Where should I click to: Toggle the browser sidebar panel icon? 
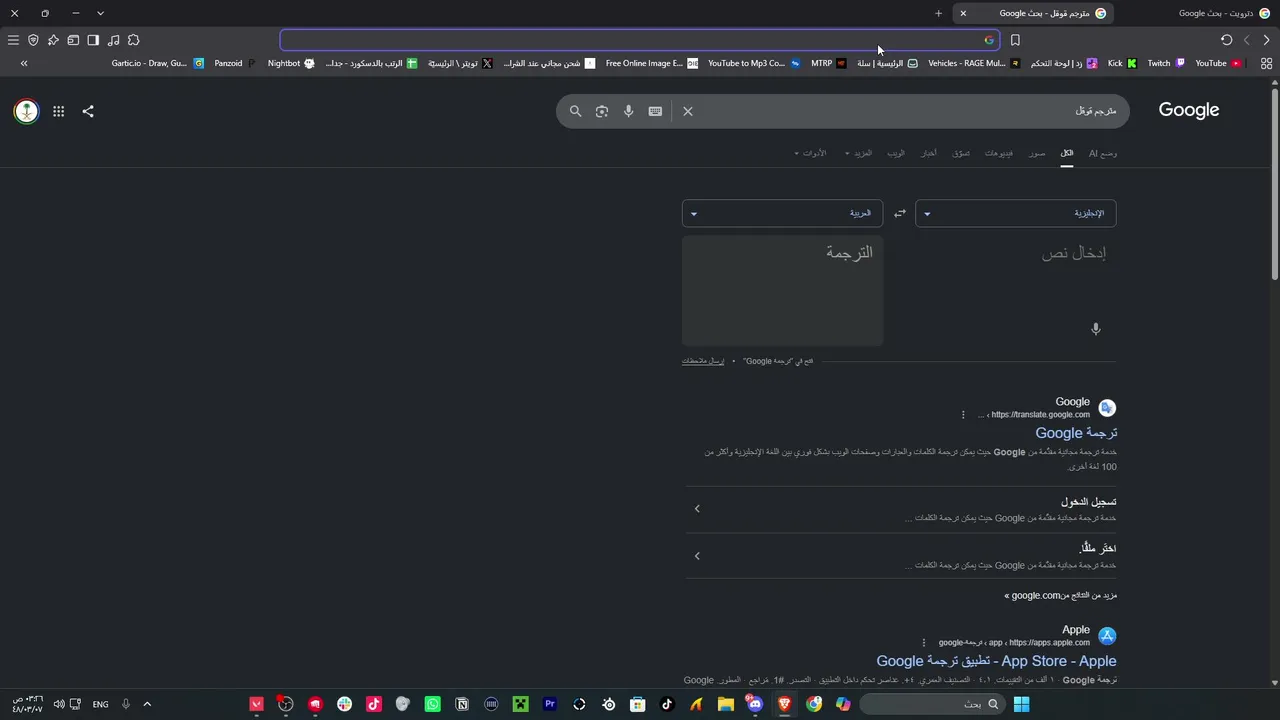pyautogui.click(x=93, y=40)
